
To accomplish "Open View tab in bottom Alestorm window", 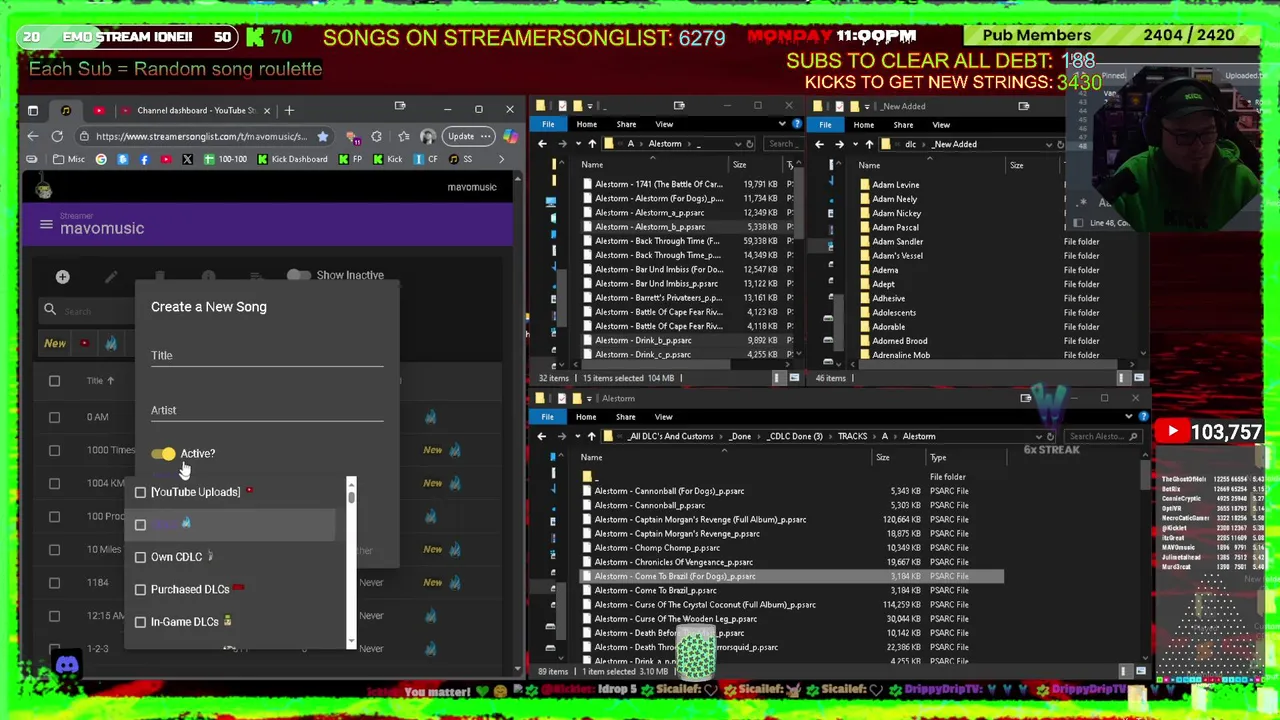I will (x=663, y=417).
